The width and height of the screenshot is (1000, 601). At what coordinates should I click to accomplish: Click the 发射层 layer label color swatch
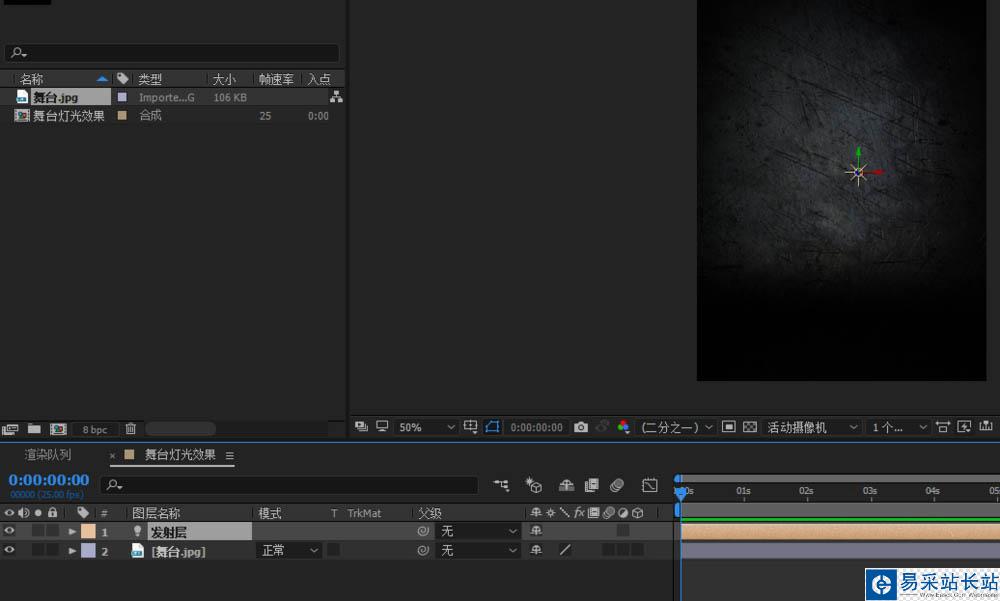[x=88, y=531]
